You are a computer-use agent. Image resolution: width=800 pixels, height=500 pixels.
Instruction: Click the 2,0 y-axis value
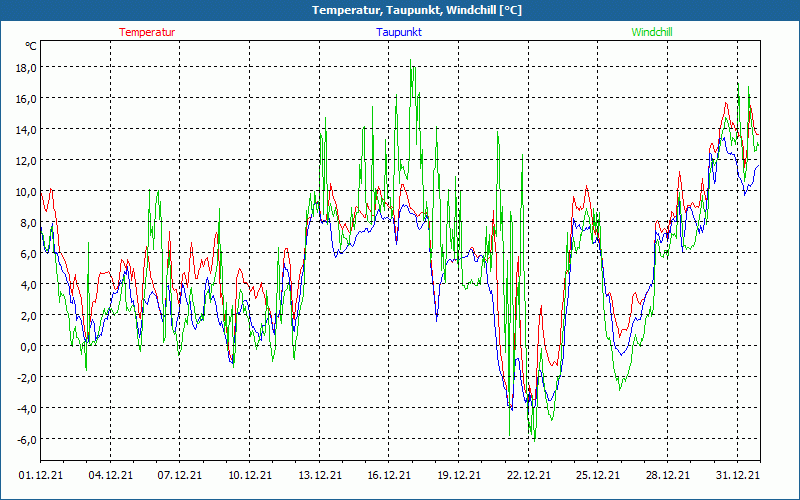tap(28, 316)
